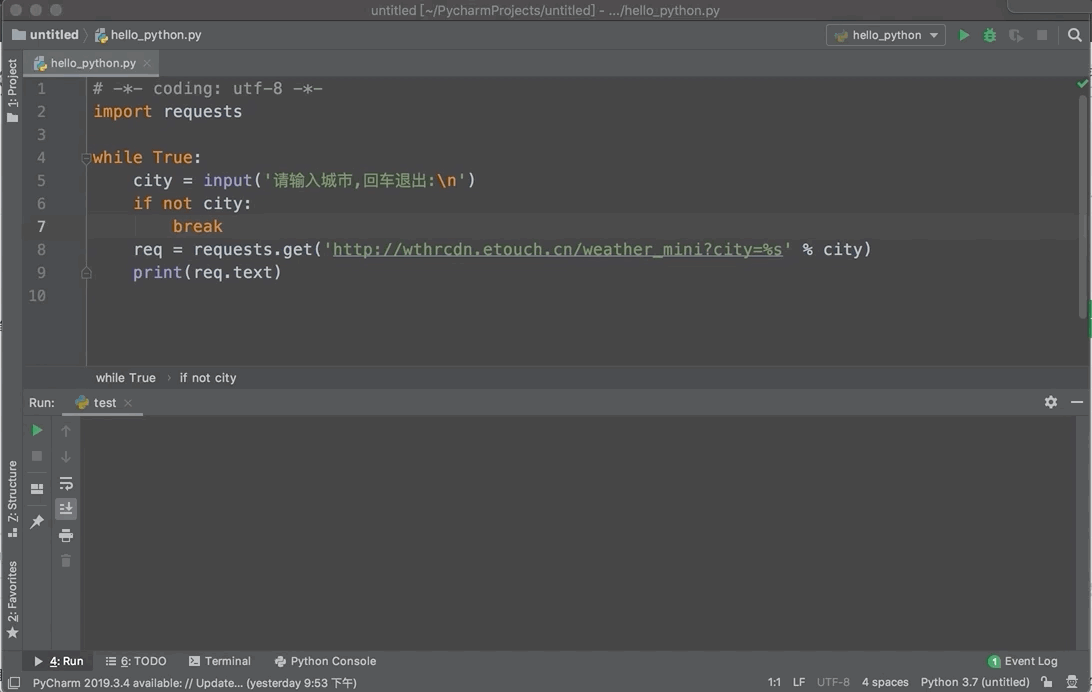Click the green inspection checkmark in editor
This screenshot has height=692, width=1092.
pos(1082,84)
